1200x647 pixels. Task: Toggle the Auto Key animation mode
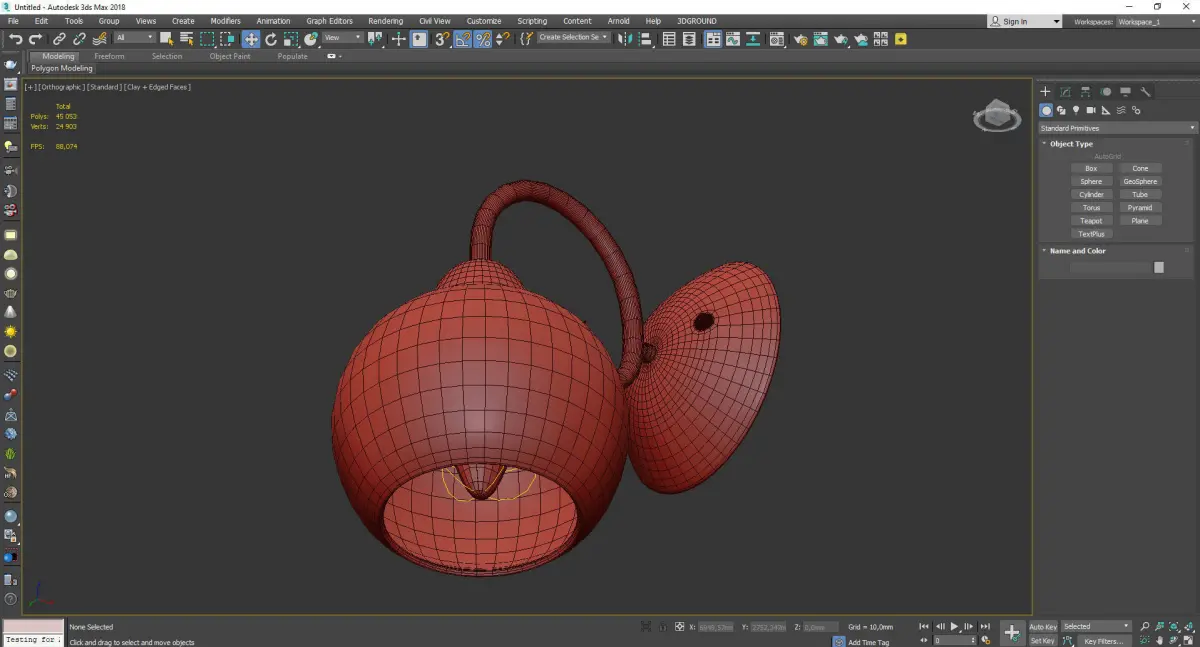click(1042, 627)
